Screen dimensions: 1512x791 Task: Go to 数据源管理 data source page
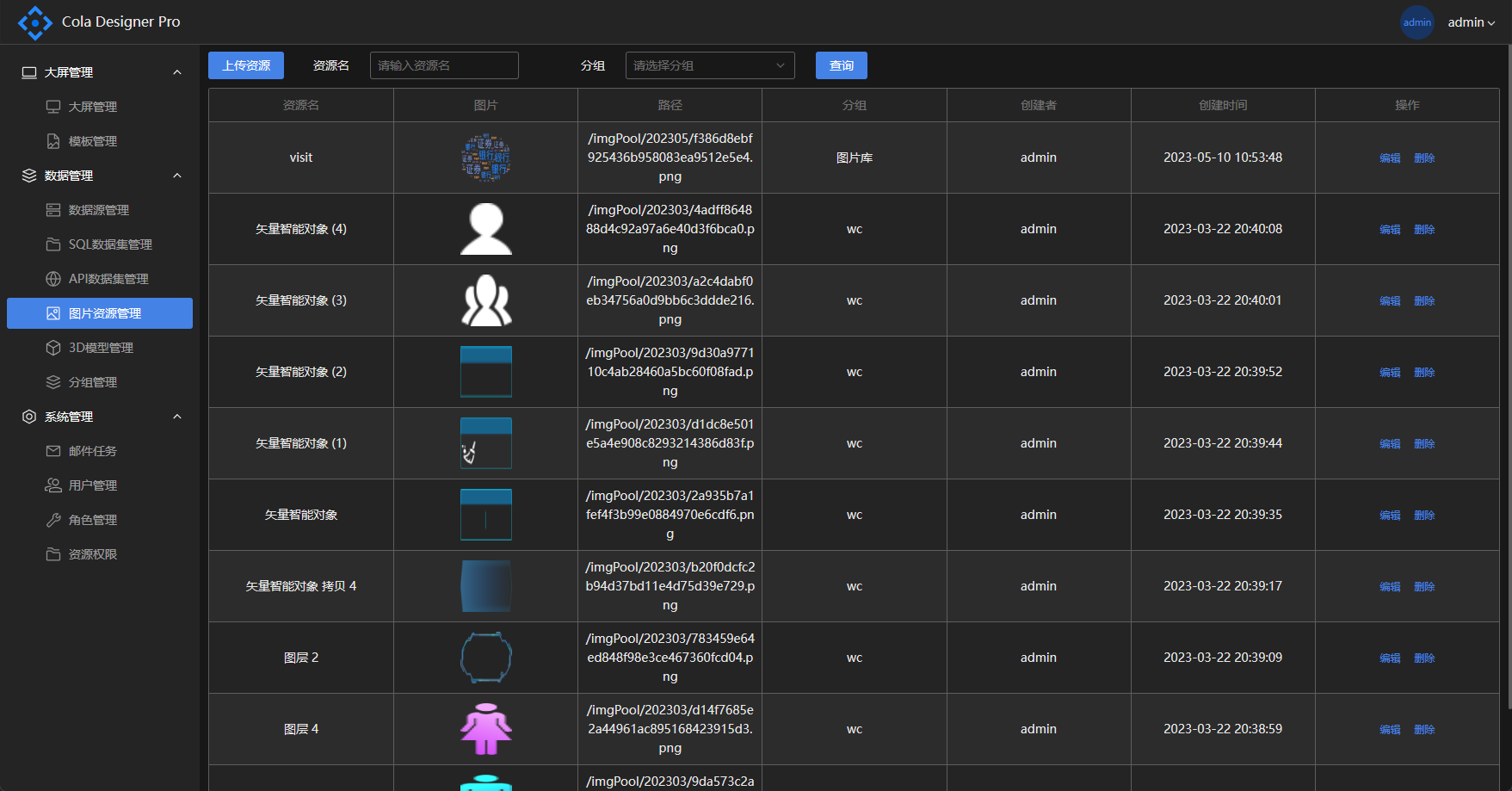click(98, 210)
